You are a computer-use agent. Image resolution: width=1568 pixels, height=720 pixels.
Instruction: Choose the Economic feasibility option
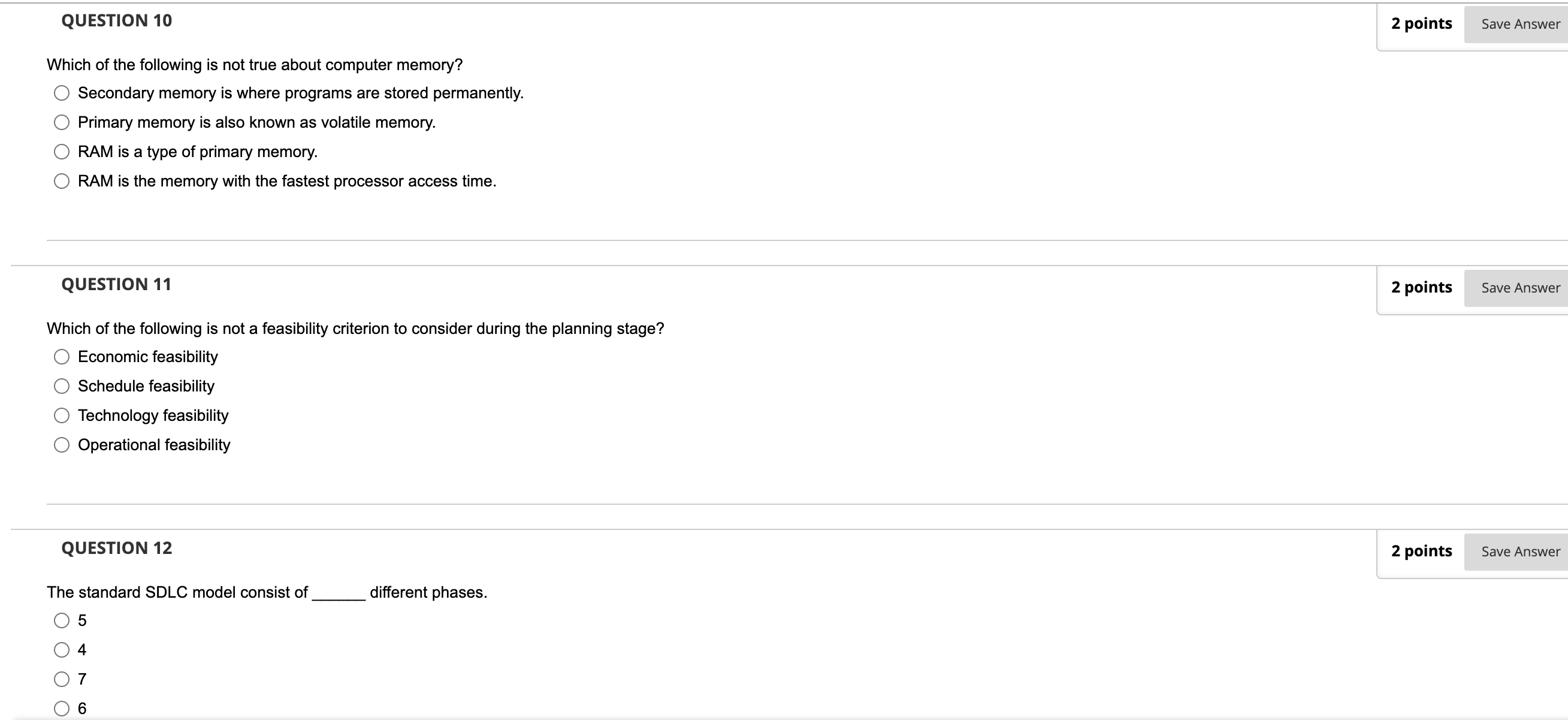[62, 357]
